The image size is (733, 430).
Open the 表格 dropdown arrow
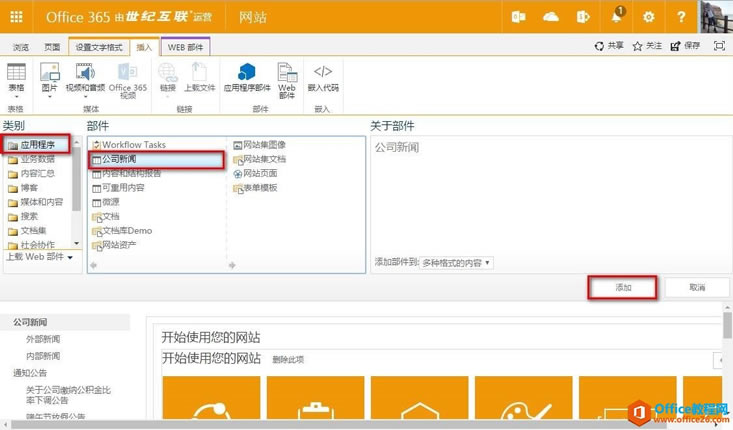16,97
